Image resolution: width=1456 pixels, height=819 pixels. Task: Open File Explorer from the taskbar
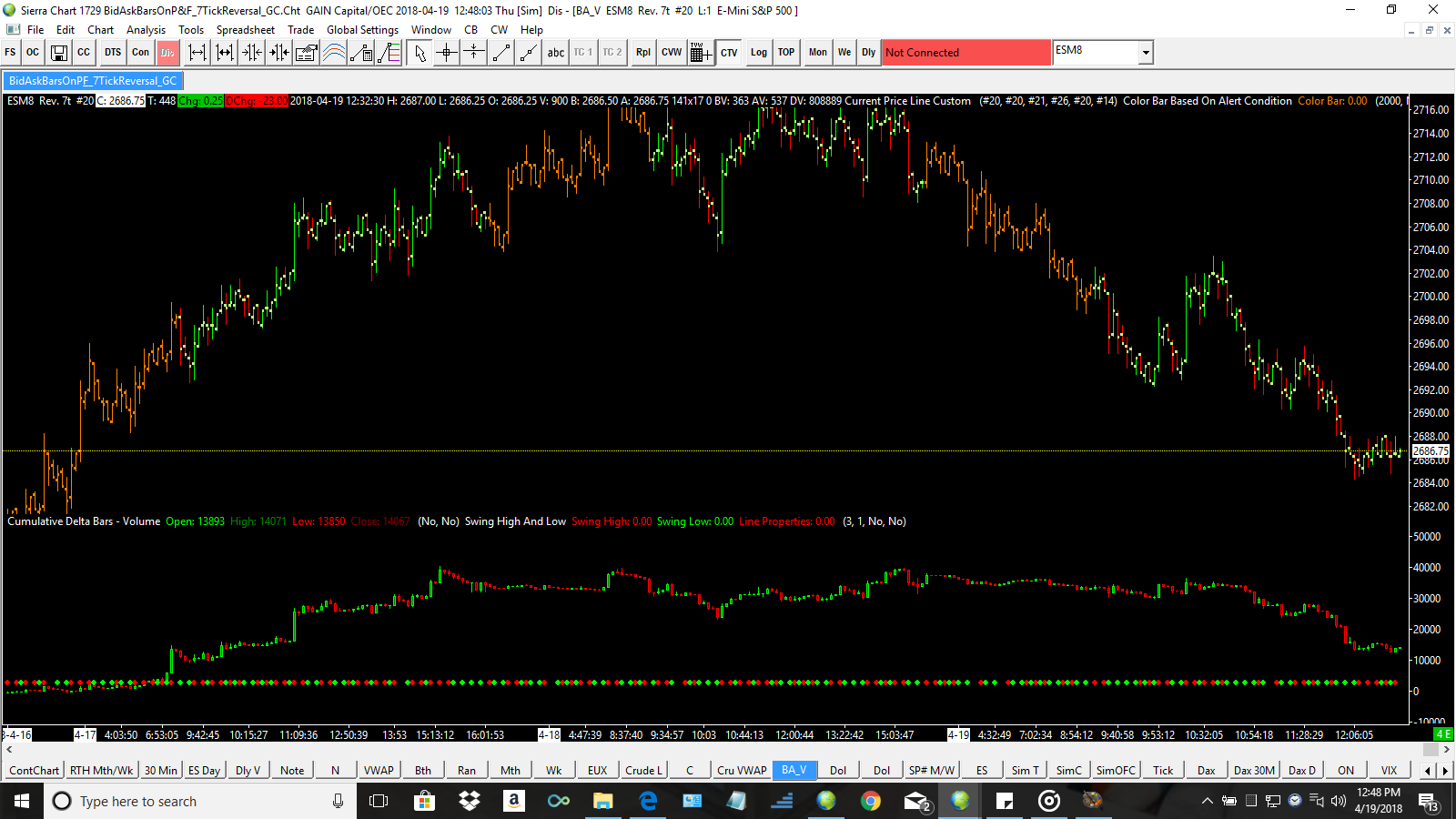click(x=602, y=801)
